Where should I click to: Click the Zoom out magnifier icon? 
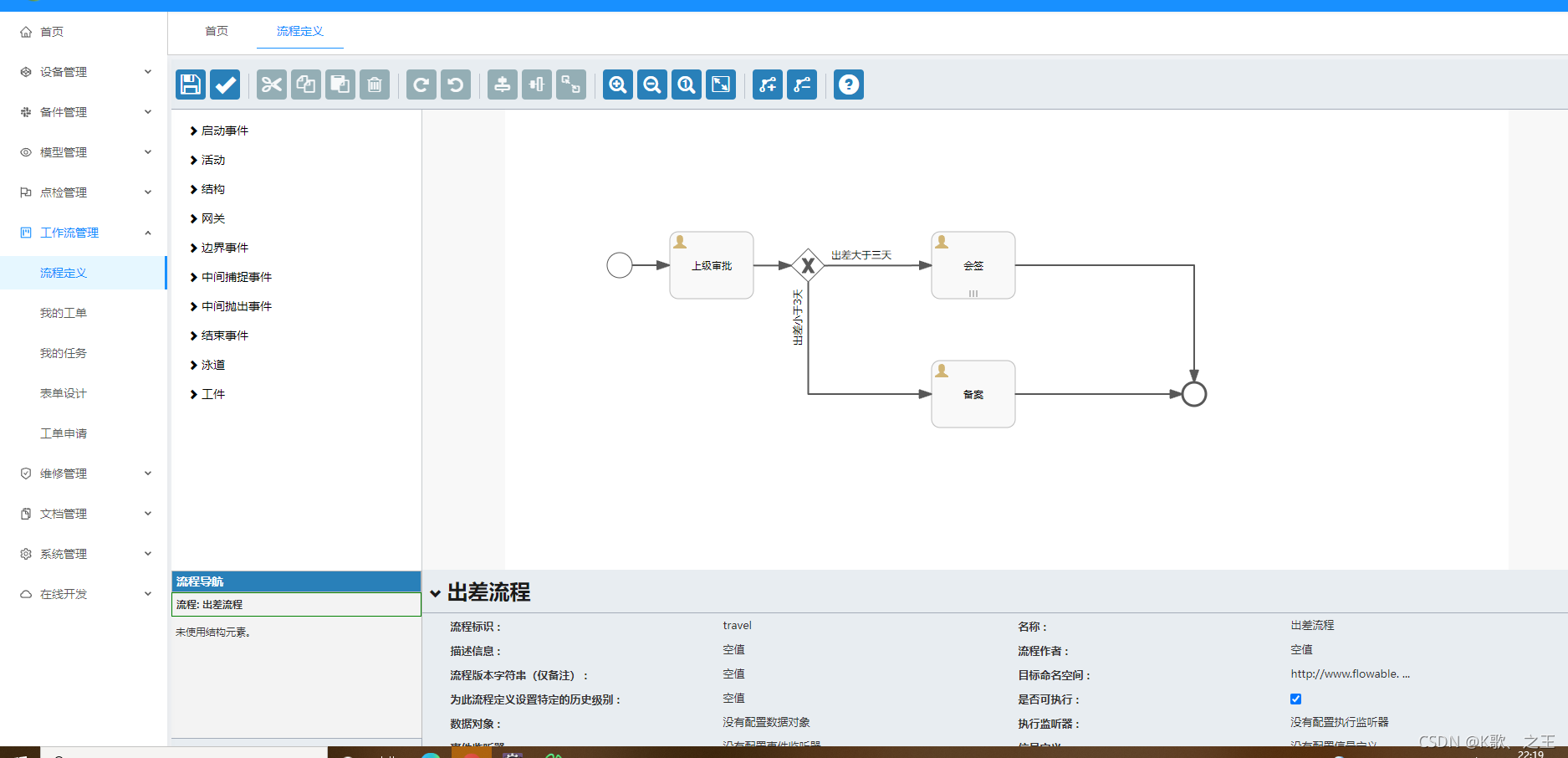(652, 85)
